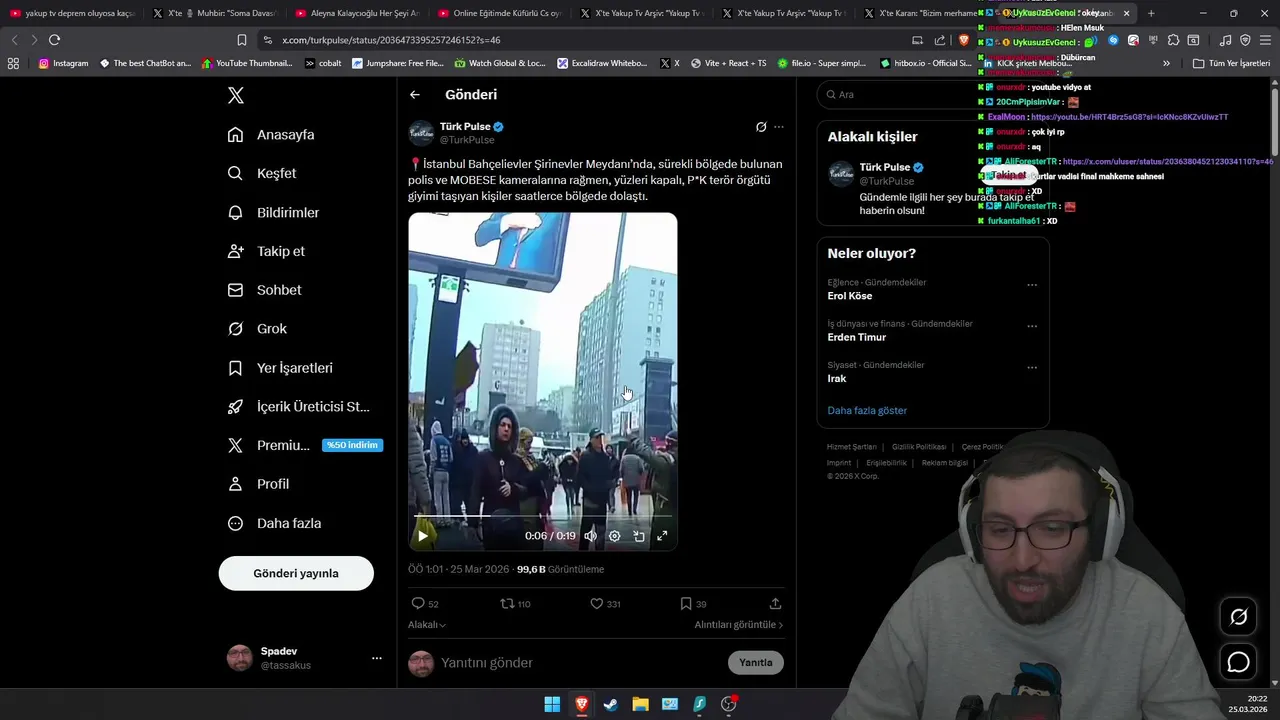Open Gizlilik Politikası footer link

(919, 447)
